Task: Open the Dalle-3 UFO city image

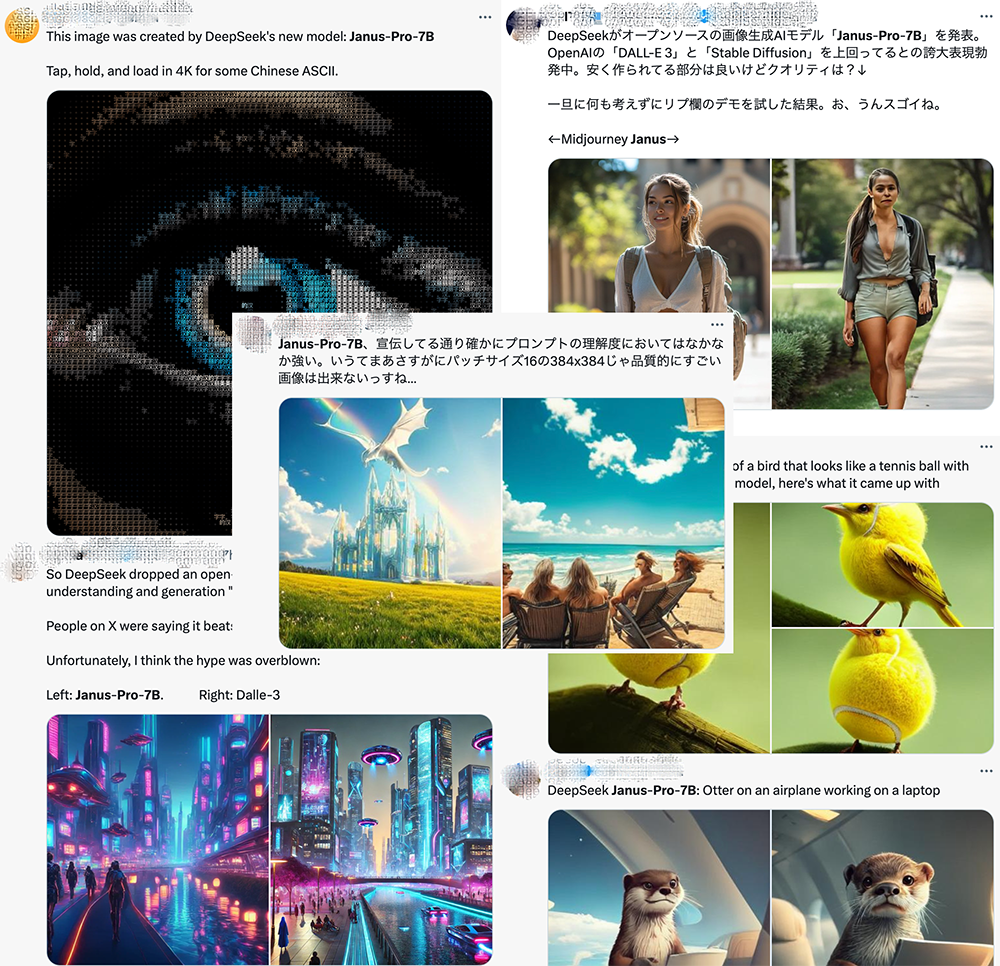Action: [381, 840]
